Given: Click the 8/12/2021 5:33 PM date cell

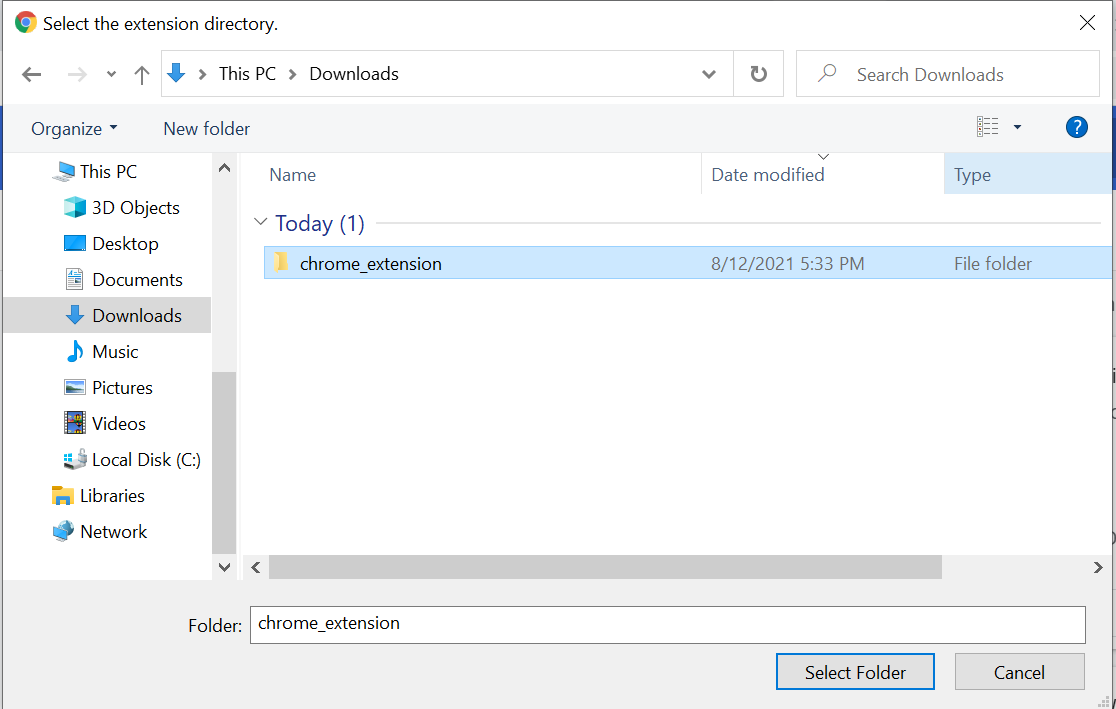Looking at the screenshot, I should coord(788,264).
